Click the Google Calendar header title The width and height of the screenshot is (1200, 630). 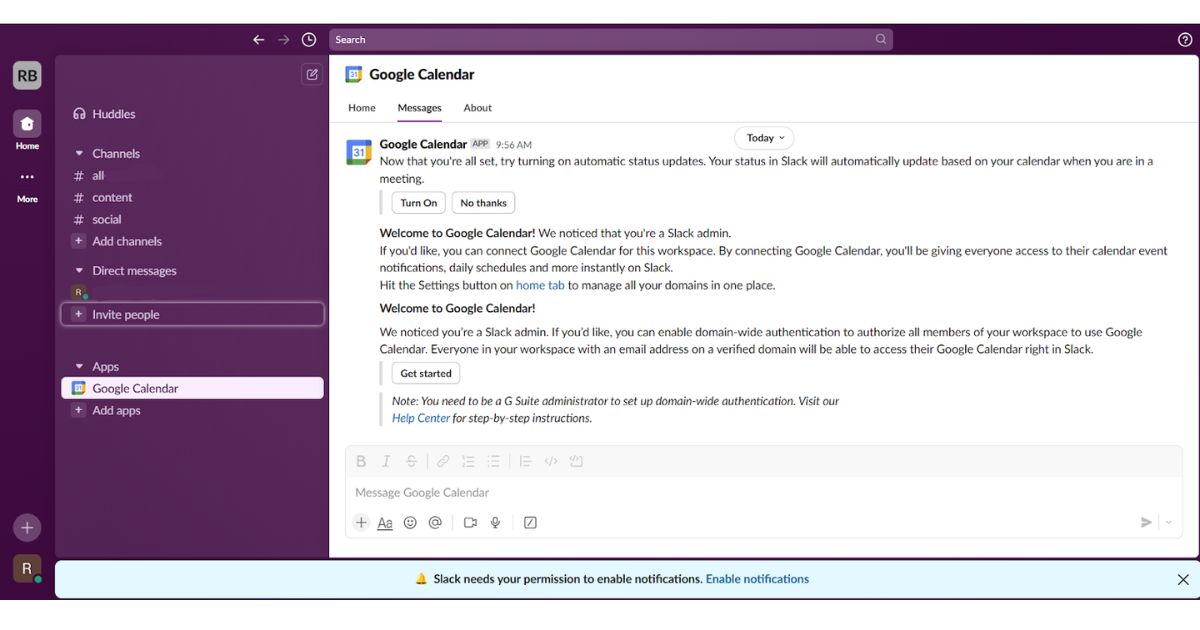(422, 74)
